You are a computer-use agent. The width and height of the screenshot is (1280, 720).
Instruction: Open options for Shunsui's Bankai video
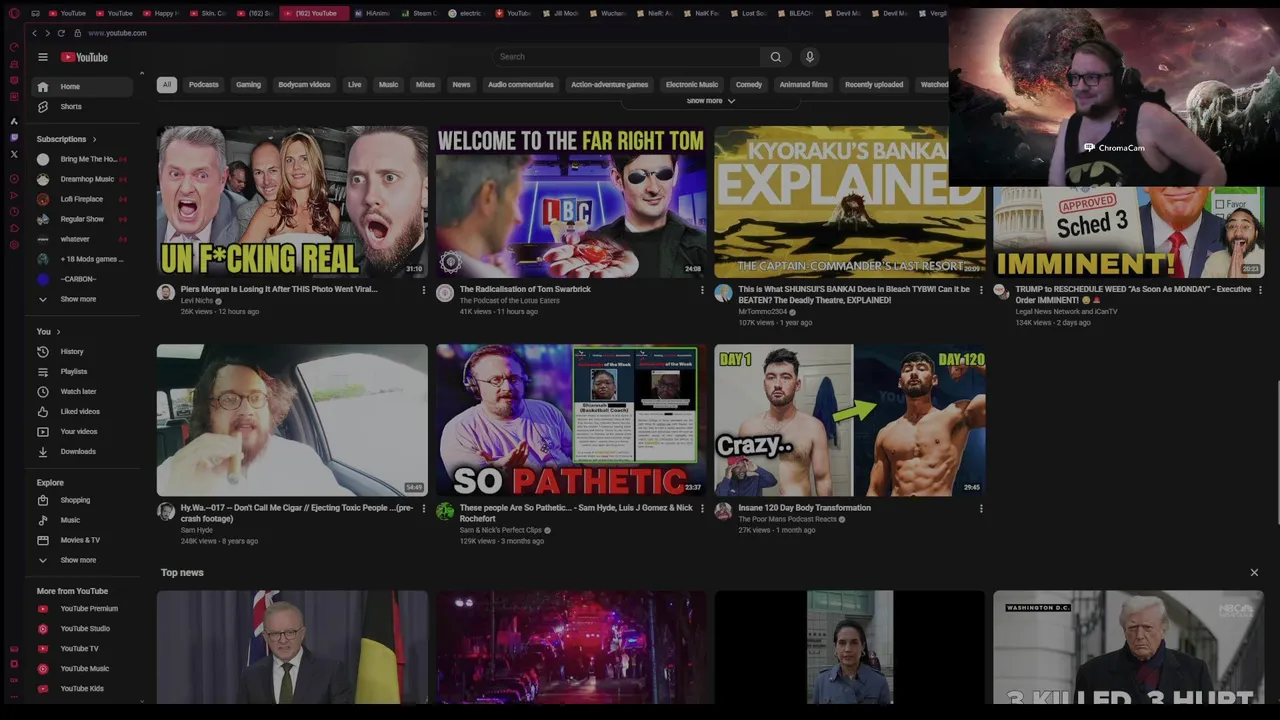[981, 290]
